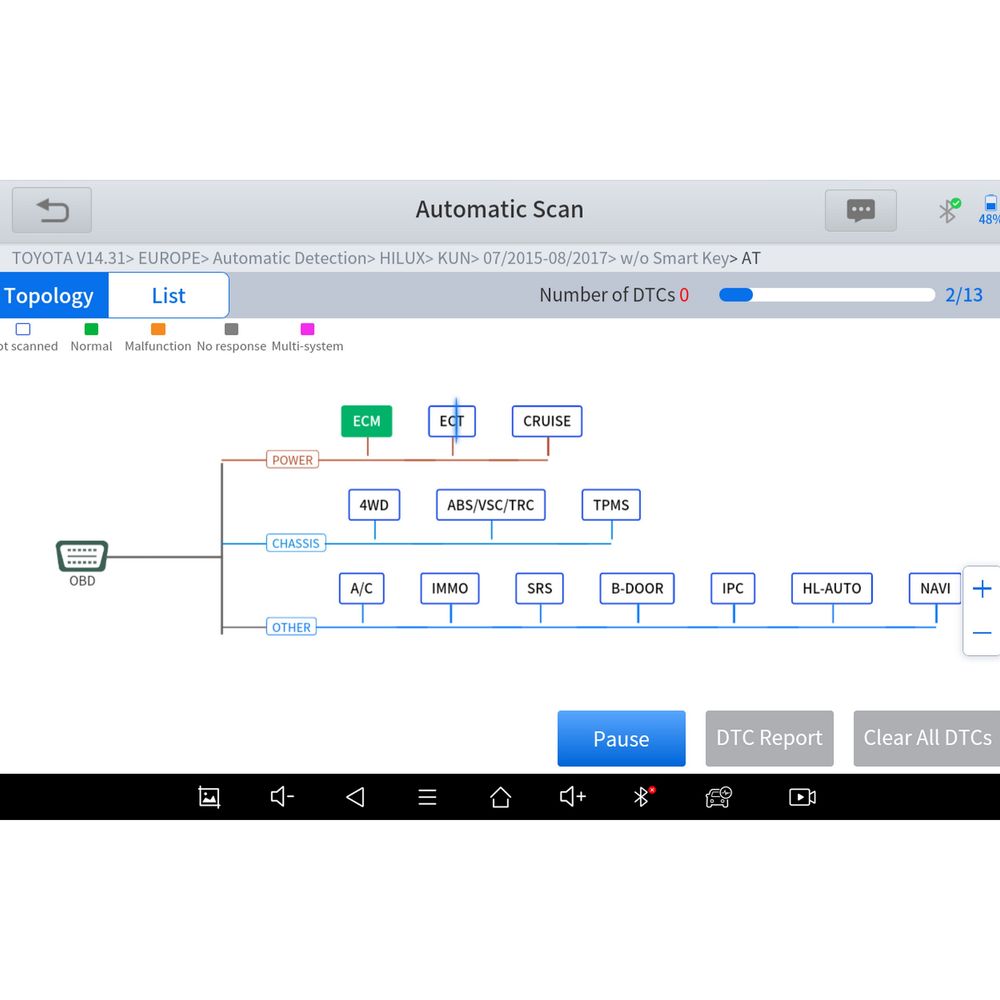
Task: Open the DTC Report
Action: point(769,738)
